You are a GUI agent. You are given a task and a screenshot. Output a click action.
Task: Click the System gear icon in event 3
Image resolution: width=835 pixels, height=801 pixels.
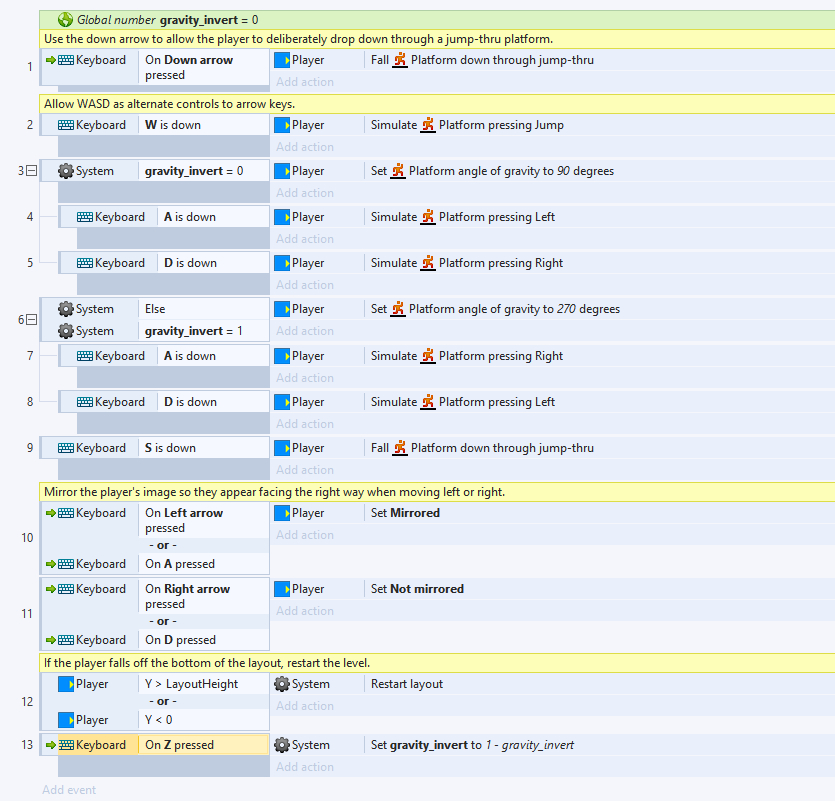click(66, 171)
